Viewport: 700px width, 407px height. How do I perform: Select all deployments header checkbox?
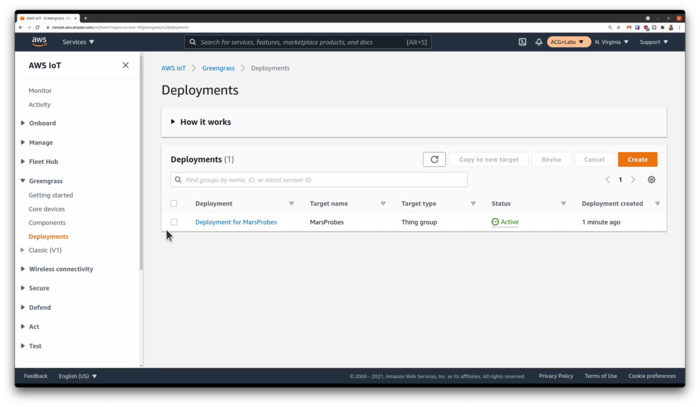pos(174,204)
